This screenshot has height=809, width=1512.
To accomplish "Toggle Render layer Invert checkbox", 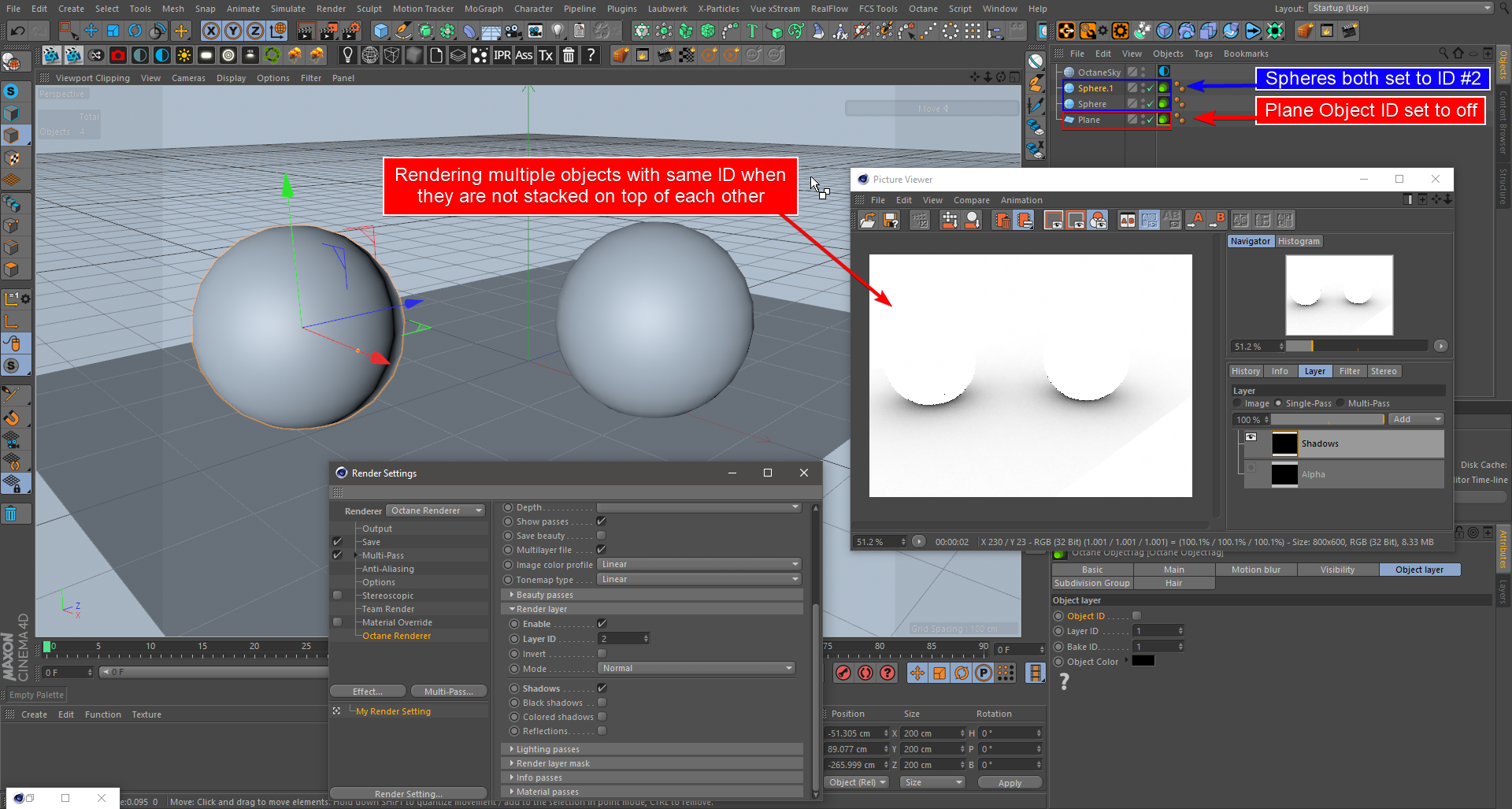I will 602,654.
